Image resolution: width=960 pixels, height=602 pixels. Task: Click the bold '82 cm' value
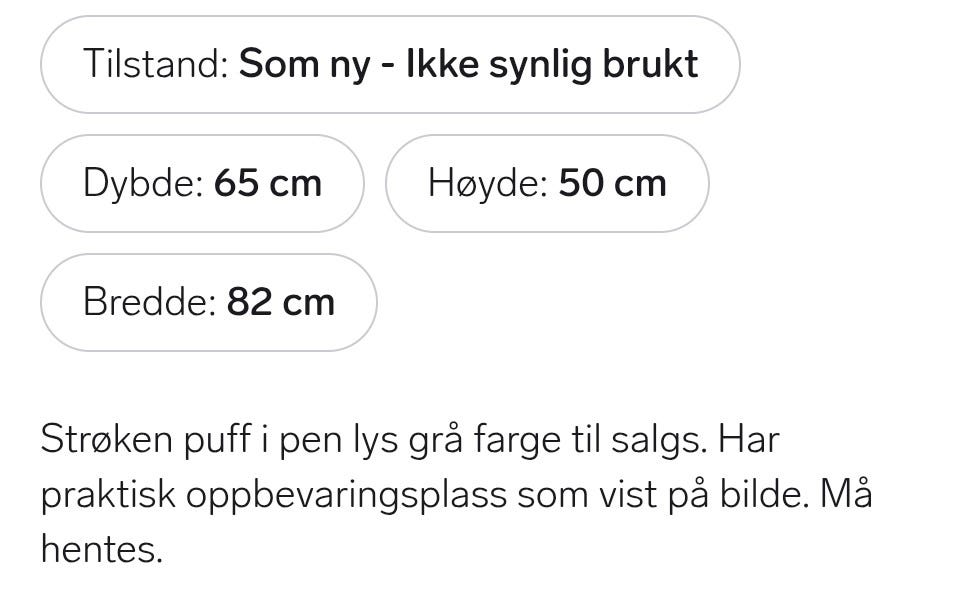pos(280,301)
